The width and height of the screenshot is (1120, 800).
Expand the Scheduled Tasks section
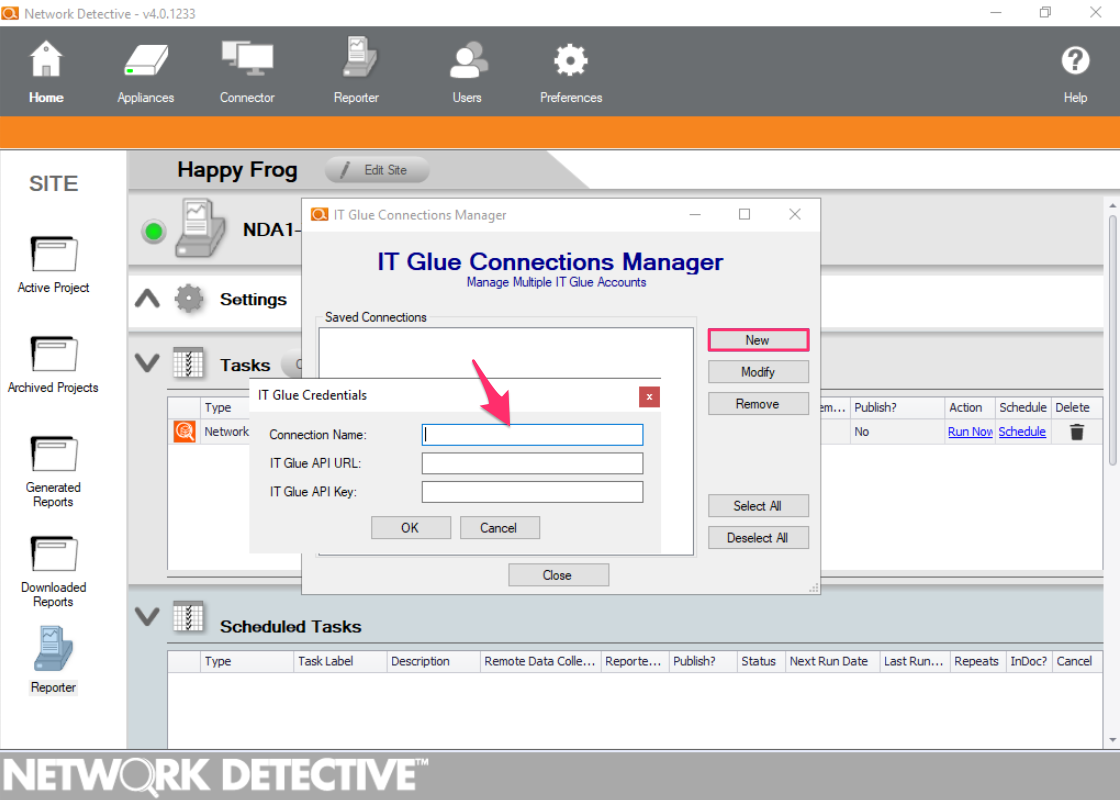(146, 618)
